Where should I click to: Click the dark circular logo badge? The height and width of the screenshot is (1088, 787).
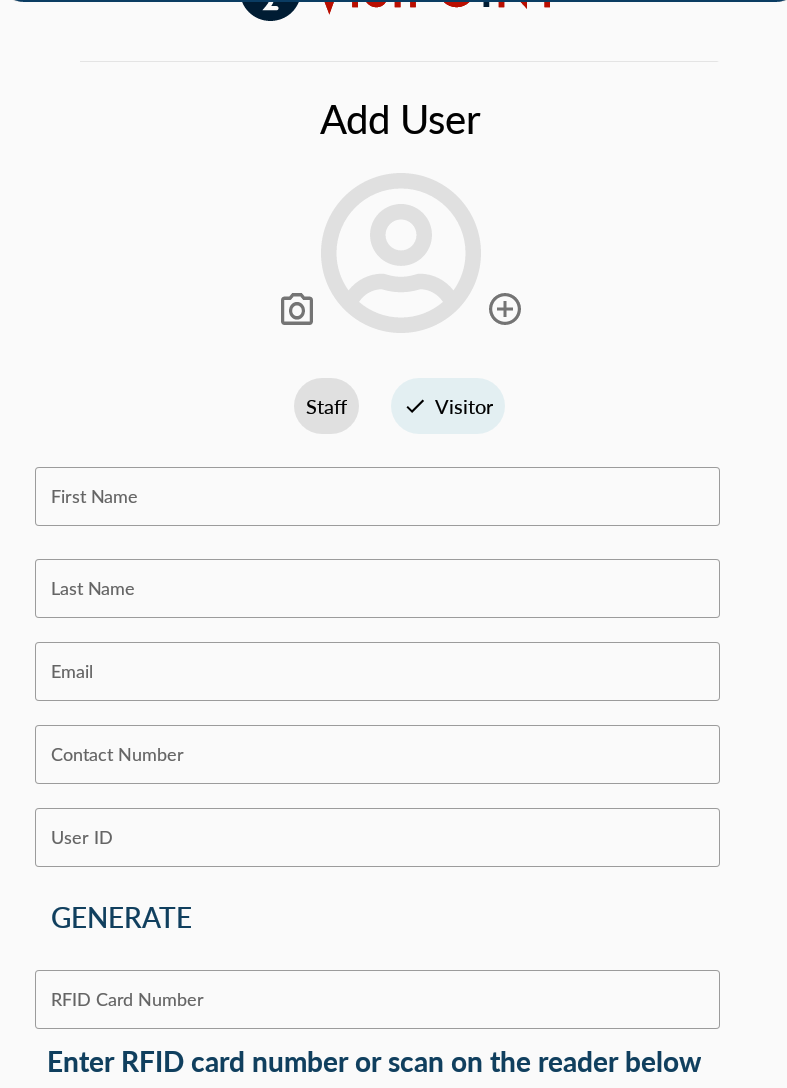click(x=270, y=6)
